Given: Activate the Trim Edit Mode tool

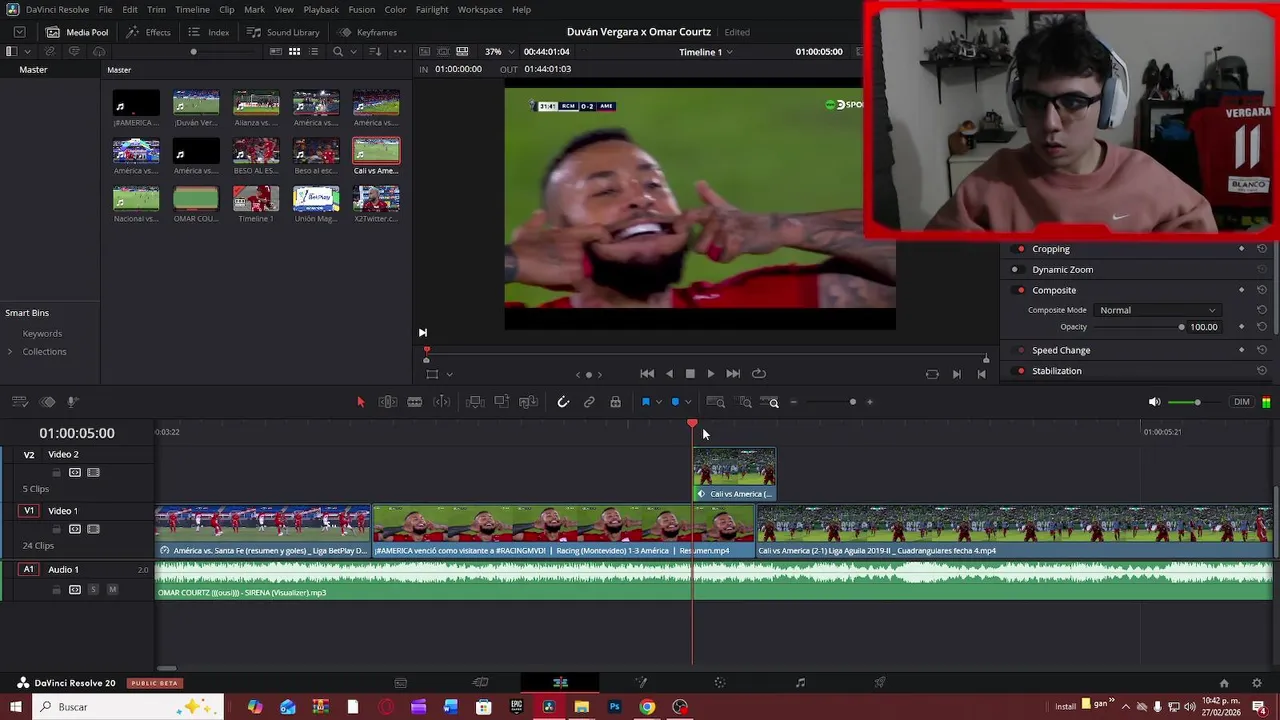Looking at the screenshot, I should point(388,402).
